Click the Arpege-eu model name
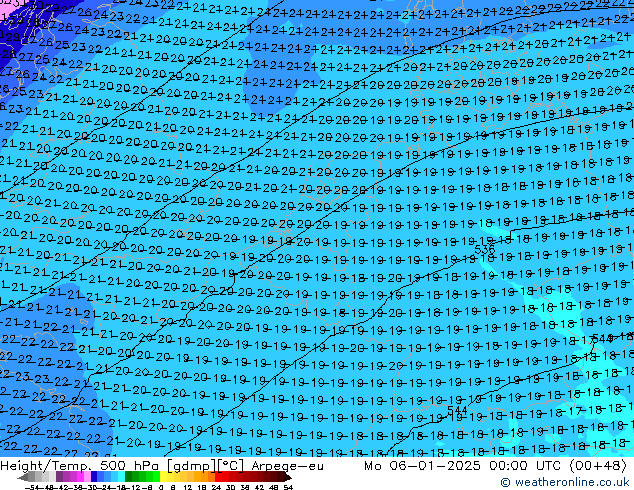The height and width of the screenshot is (490, 634). point(287,466)
